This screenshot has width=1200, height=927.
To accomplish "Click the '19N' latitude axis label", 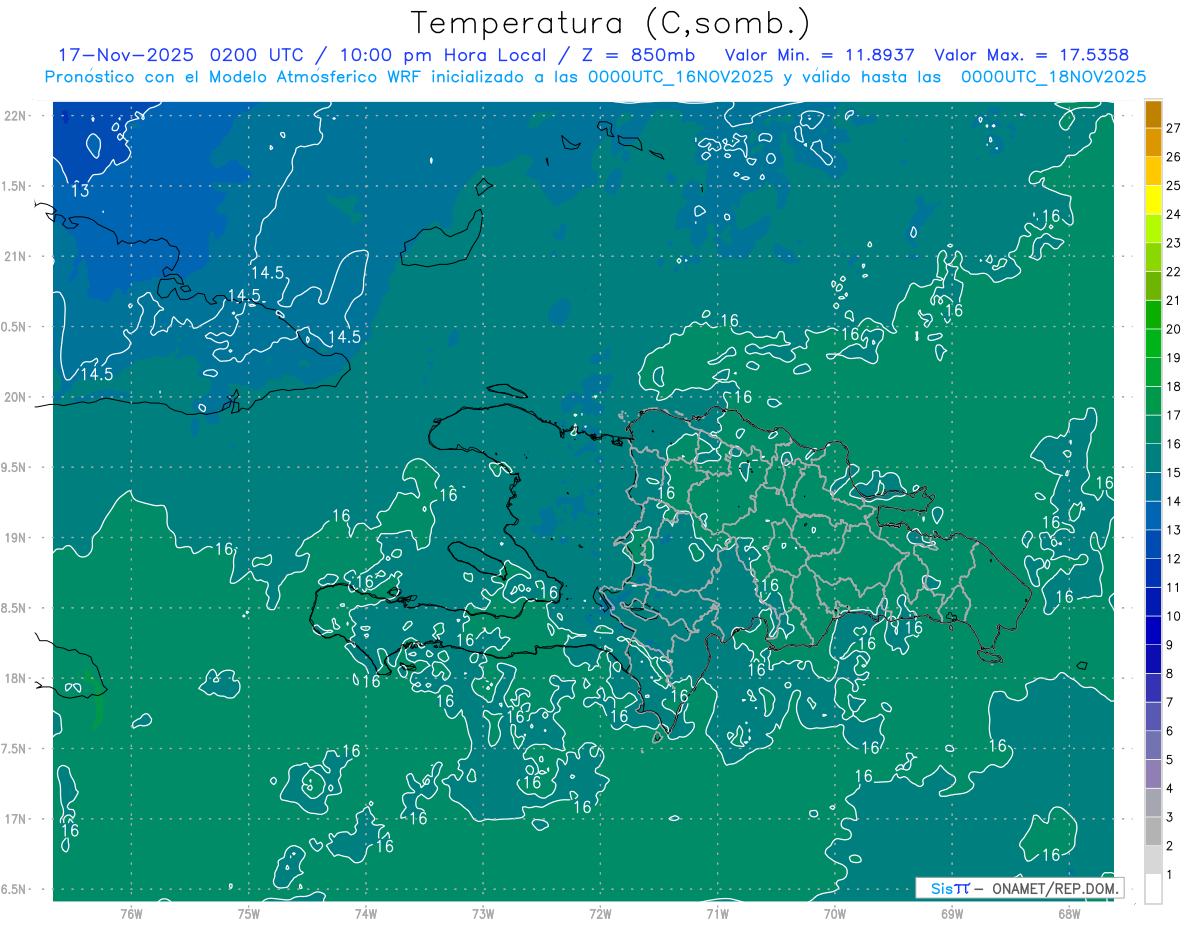I will pyautogui.click(x=17, y=538).
